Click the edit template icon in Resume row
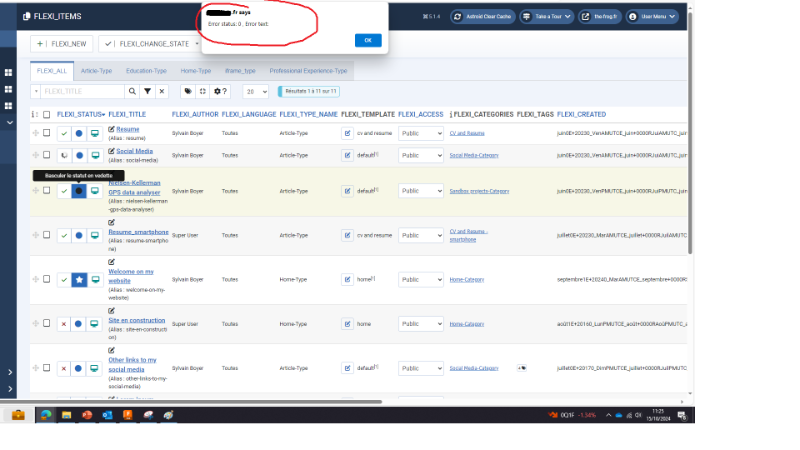Screen dimensions: 800x450 tap(348, 132)
